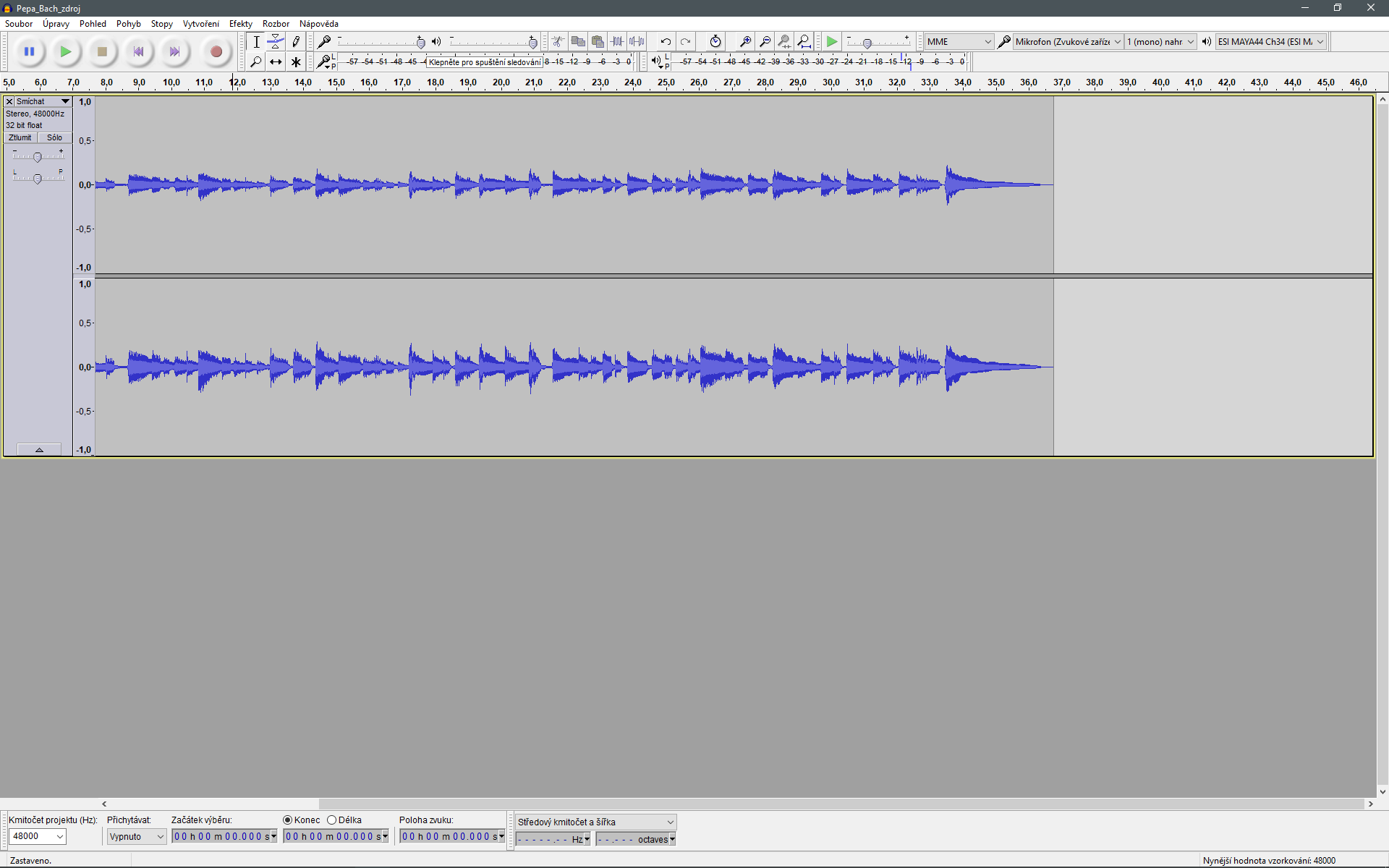Click the Redo arrow icon
The height and width of the screenshot is (868, 1389).
coord(685,41)
